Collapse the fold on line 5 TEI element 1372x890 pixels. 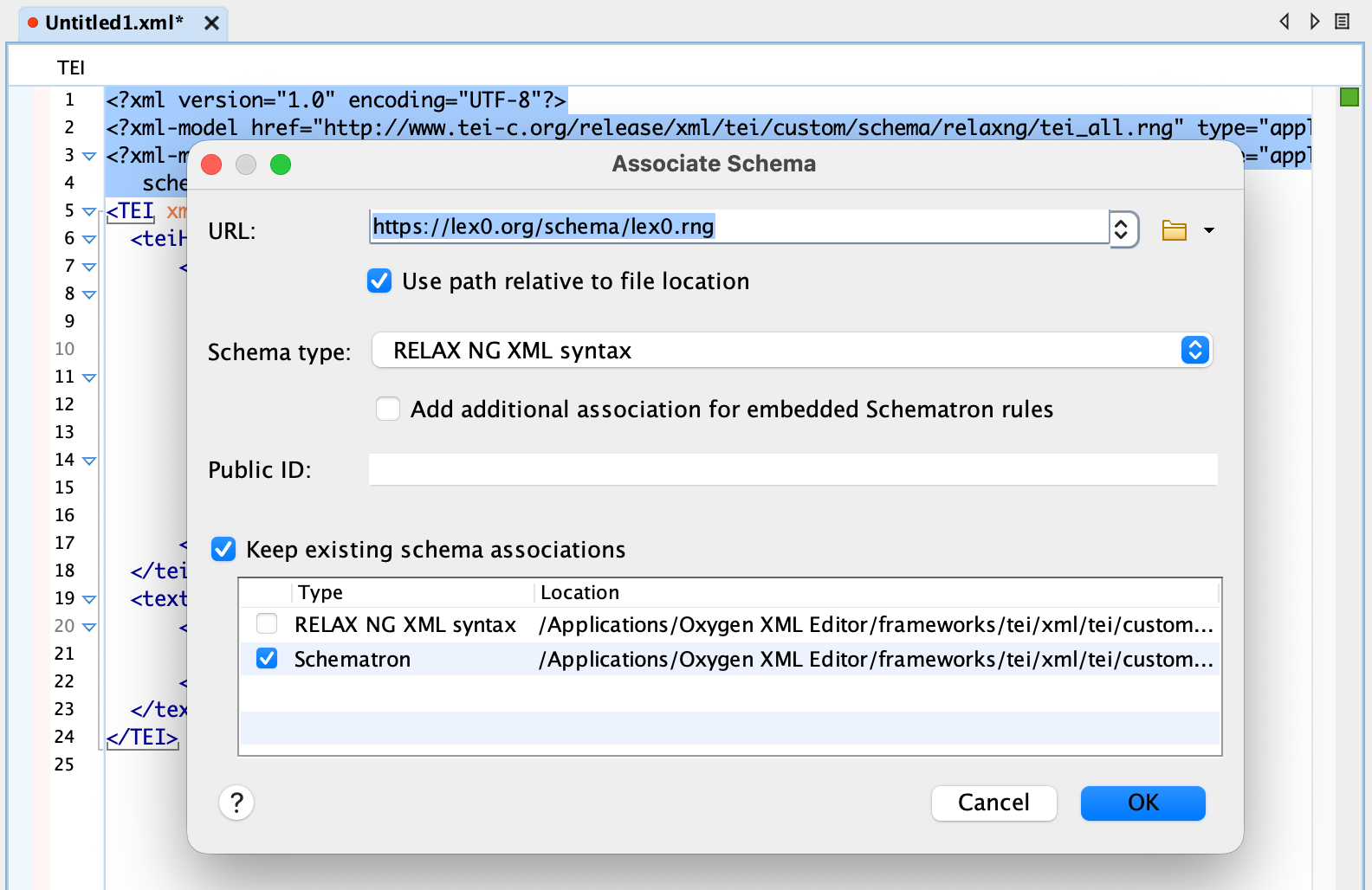pos(88,211)
